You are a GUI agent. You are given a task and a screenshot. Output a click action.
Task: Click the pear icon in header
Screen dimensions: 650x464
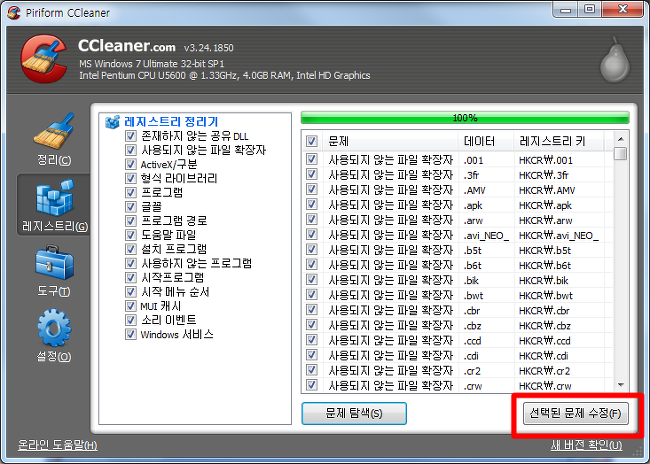[615, 59]
